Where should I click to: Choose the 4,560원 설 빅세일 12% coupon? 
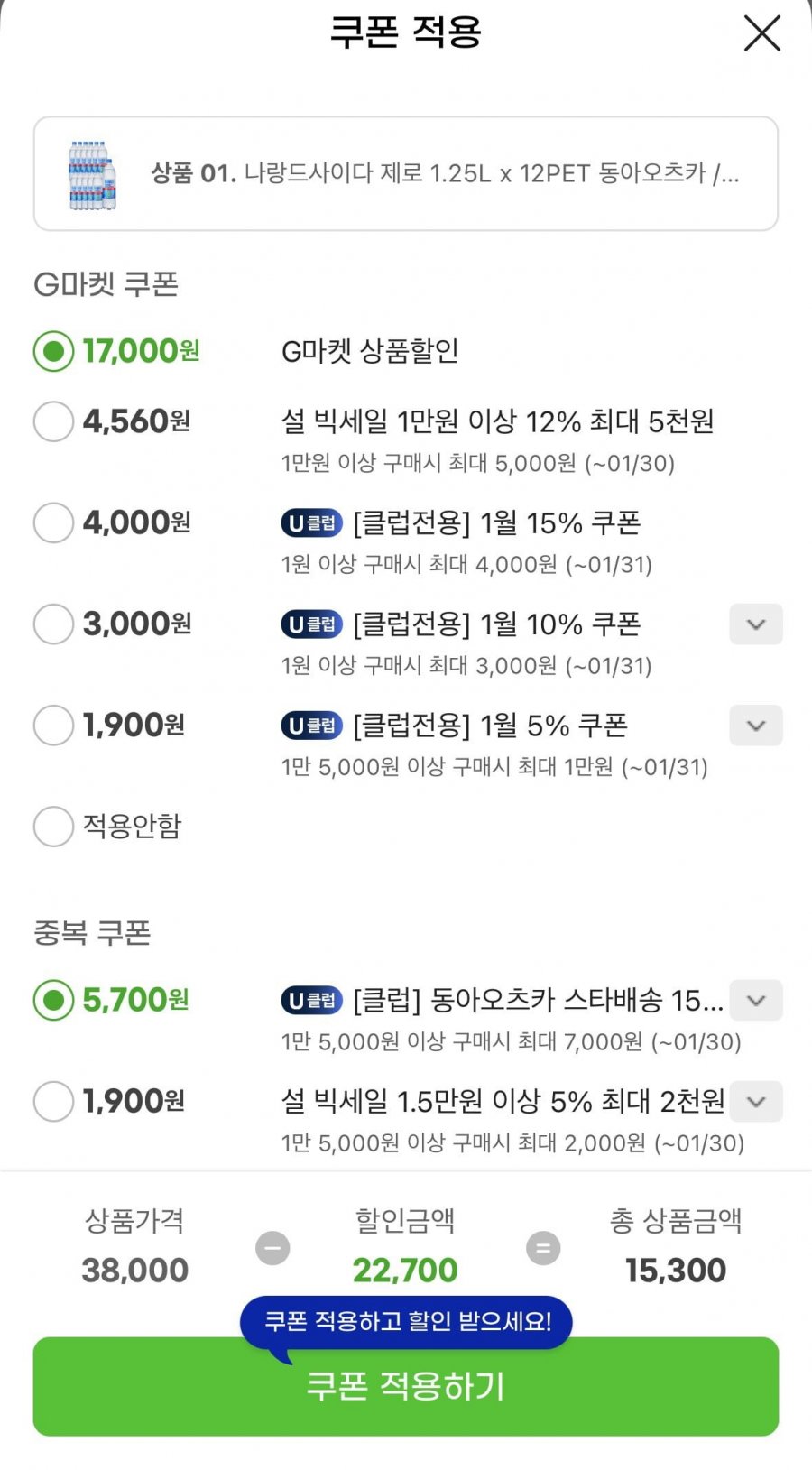[53, 421]
